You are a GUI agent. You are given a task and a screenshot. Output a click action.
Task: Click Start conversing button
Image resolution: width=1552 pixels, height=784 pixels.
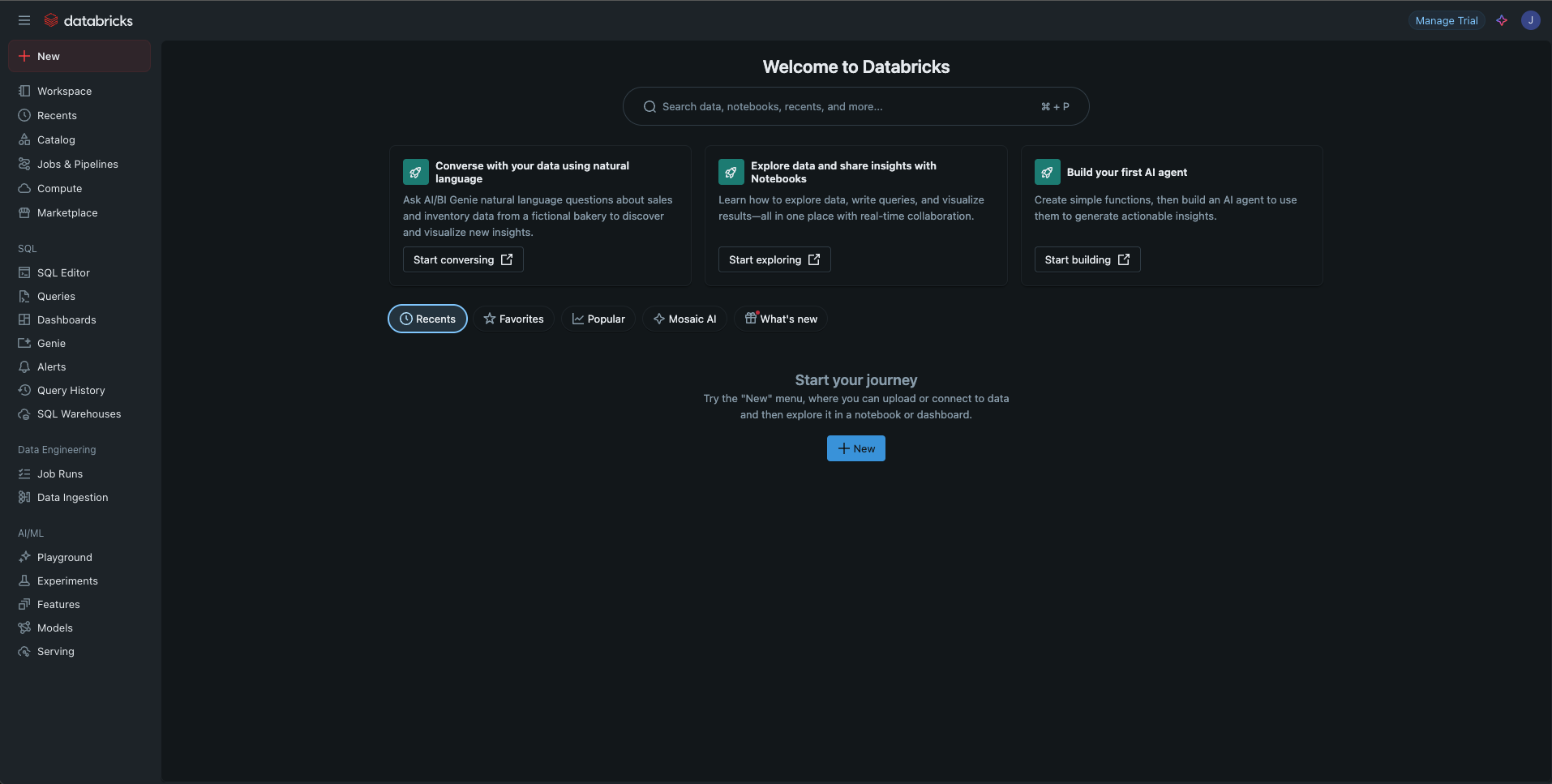(x=463, y=259)
